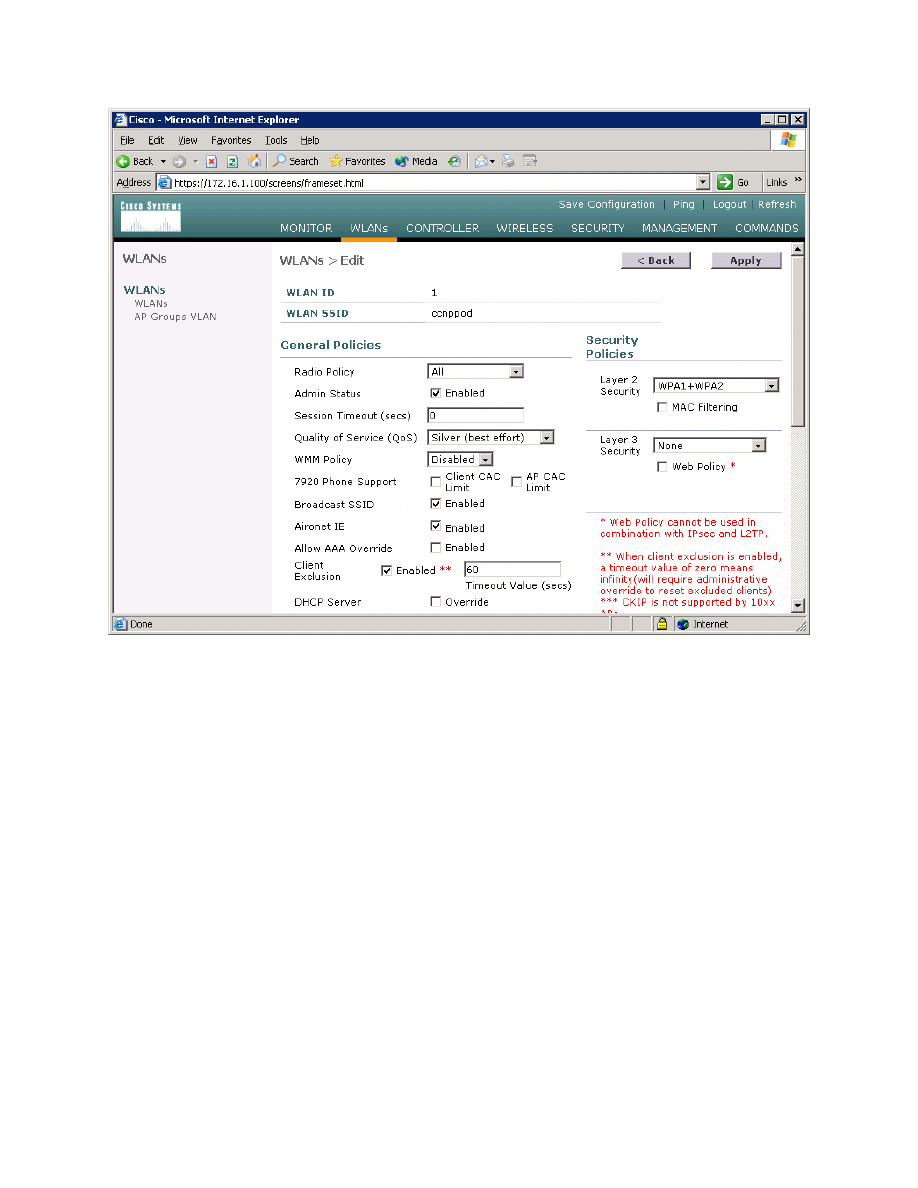Click the page vertical scrollbar down arrow
This screenshot has height=1188, width=918.
pyautogui.click(x=797, y=605)
